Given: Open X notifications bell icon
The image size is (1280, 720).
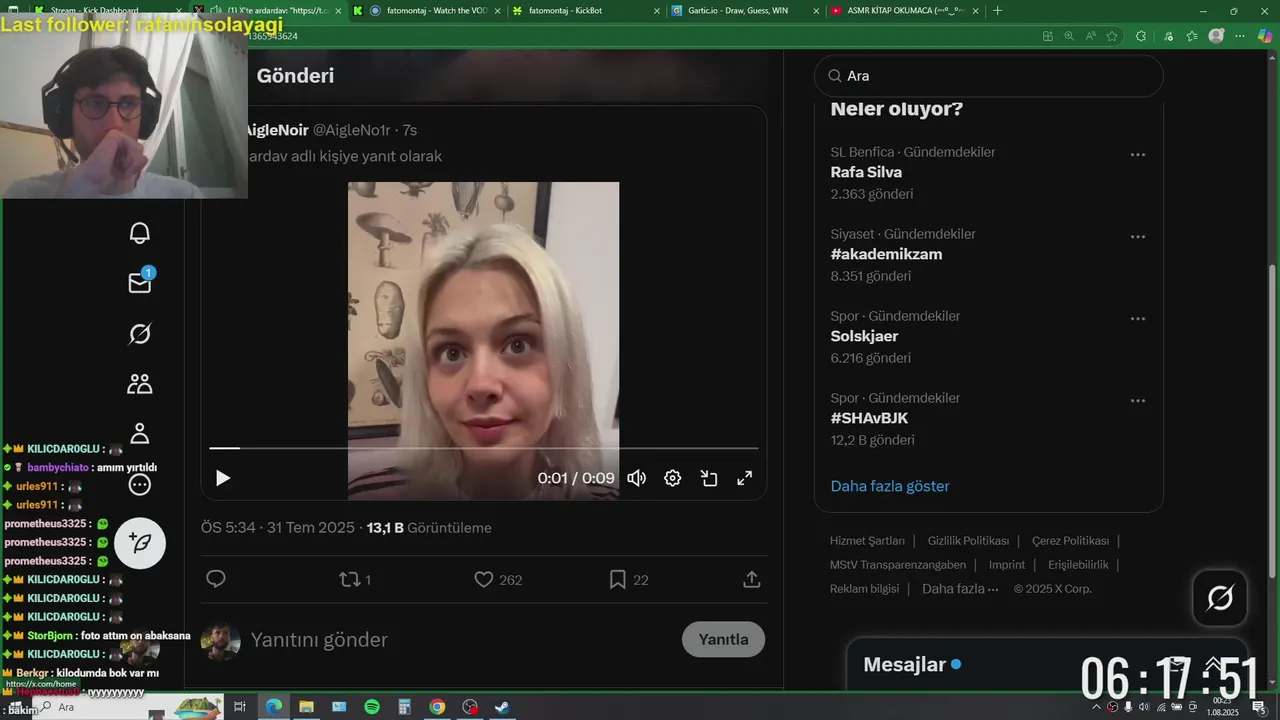Looking at the screenshot, I should click(140, 233).
